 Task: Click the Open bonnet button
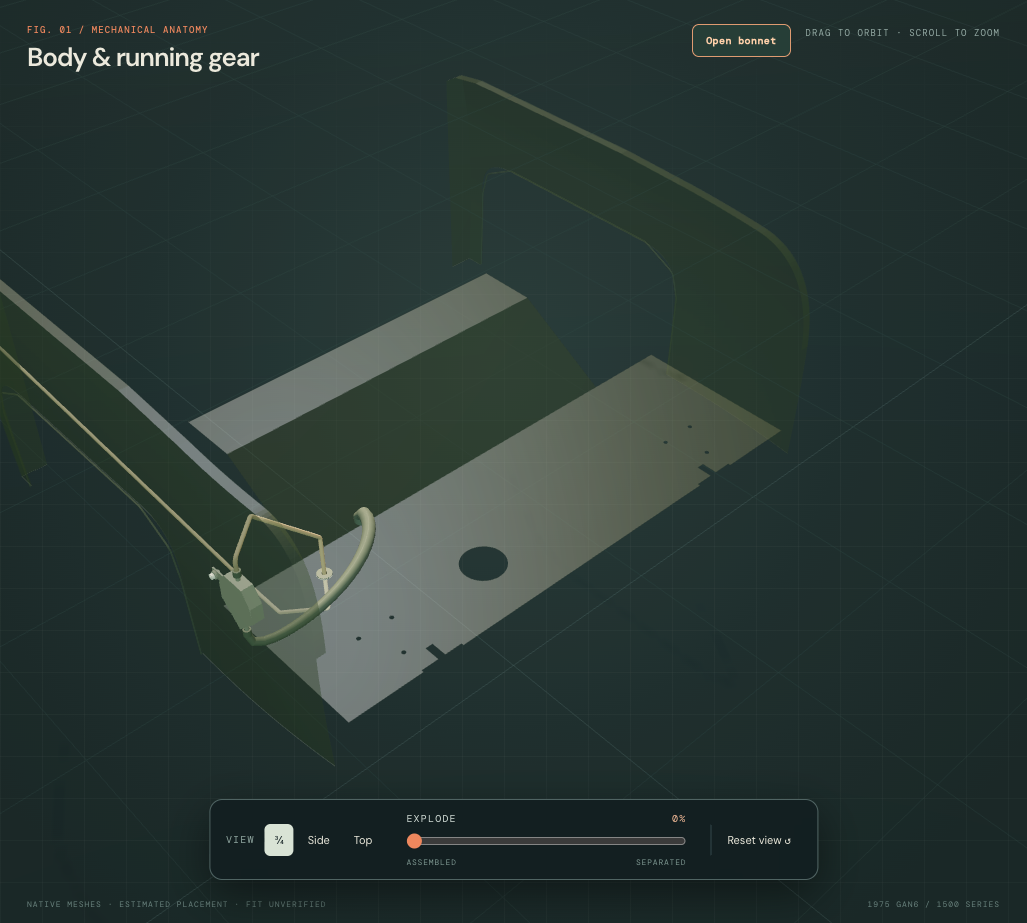tap(741, 41)
